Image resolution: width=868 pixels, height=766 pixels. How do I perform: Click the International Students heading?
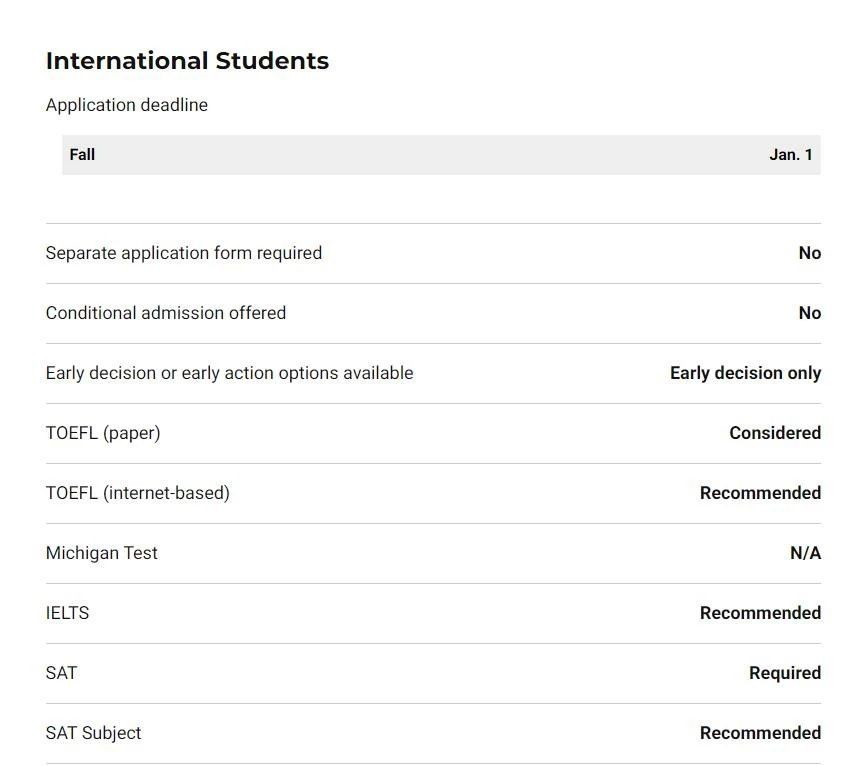tap(187, 61)
